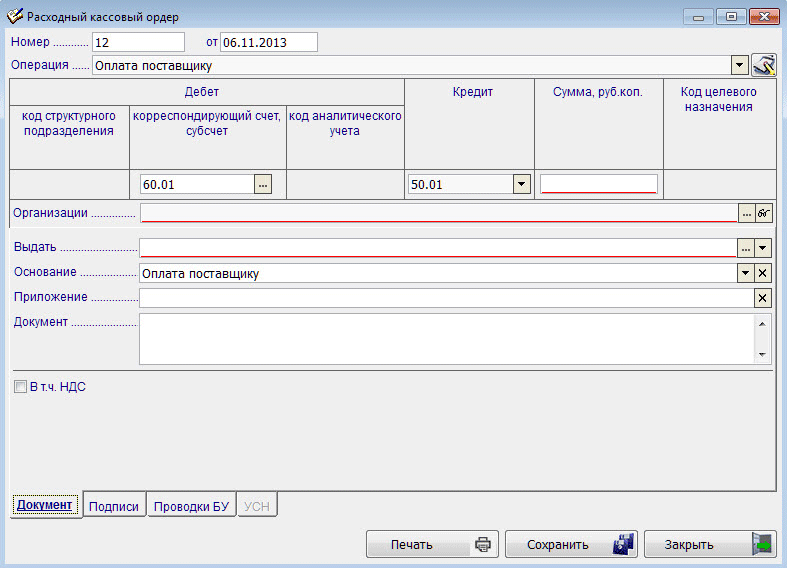Image resolution: width=787 pixels, height=568 pixels.
Task: Minimize the Расходный кассовый ордер window
Action: pos(698,17)
